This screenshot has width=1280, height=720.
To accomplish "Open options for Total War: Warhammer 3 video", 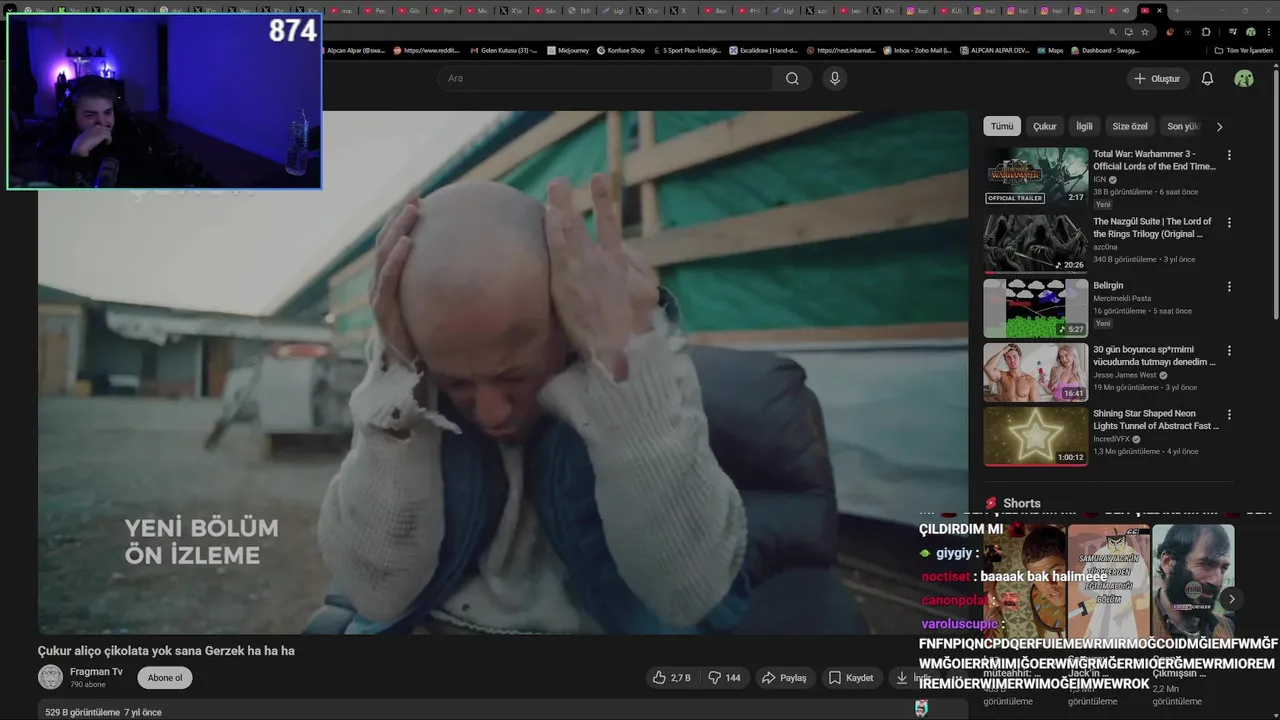I will (x=1229, y=156).
